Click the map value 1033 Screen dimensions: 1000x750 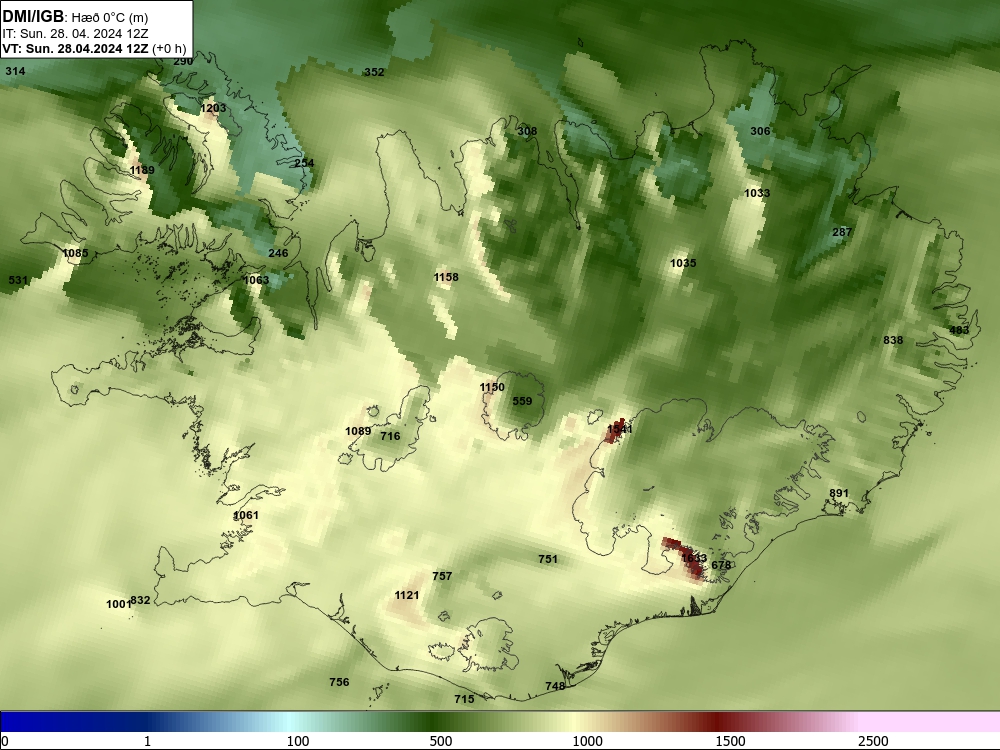tap(757, 193)
